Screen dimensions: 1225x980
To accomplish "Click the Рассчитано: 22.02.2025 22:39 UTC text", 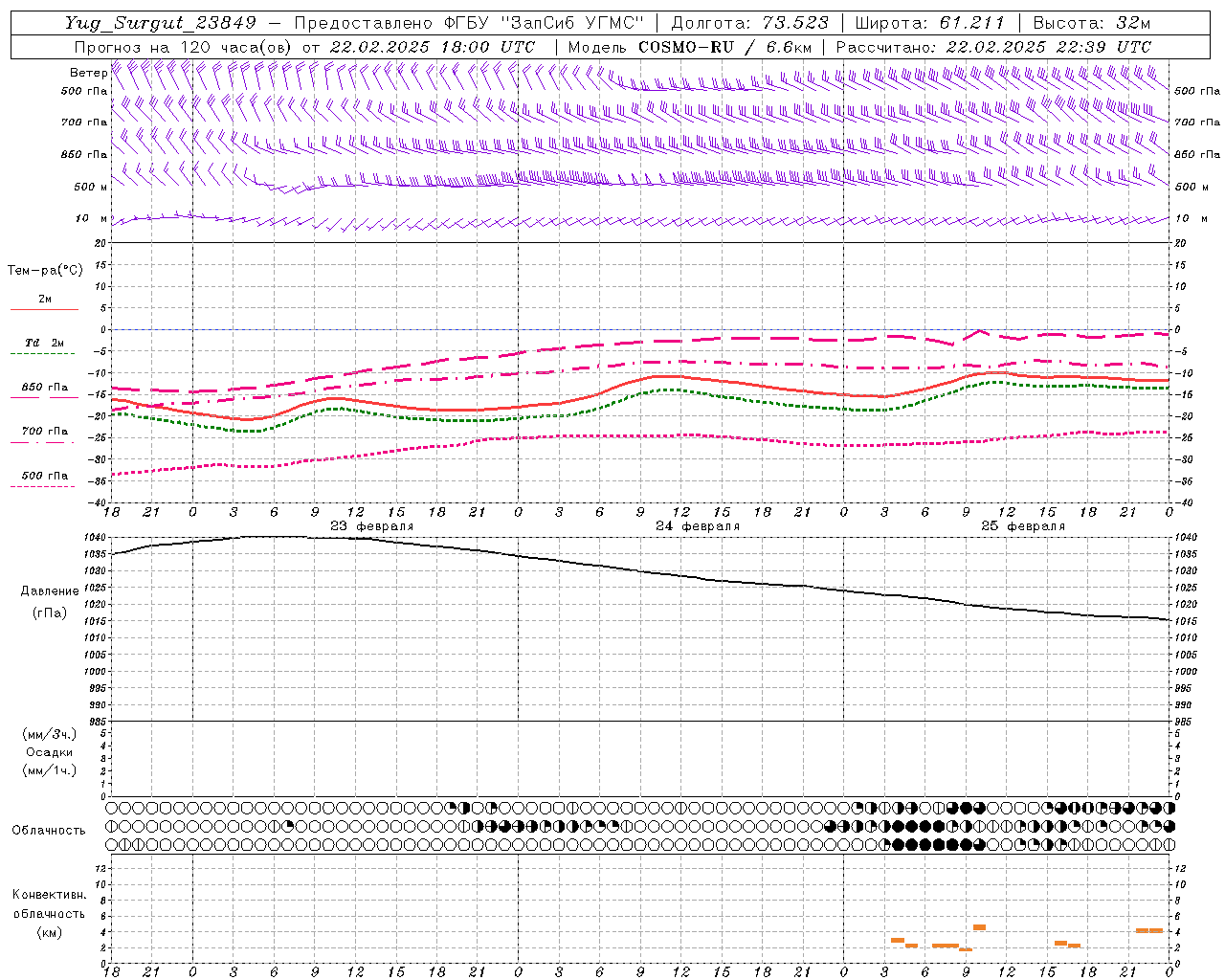I will (x=993, y=47).
